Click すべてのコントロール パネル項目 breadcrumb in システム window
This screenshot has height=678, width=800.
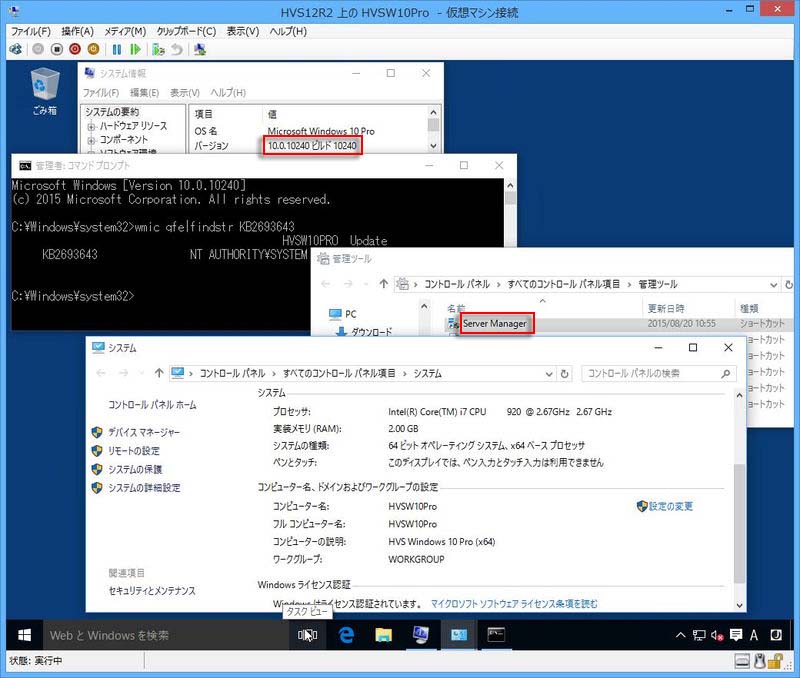pyautogui.click(x=339, y=373)
